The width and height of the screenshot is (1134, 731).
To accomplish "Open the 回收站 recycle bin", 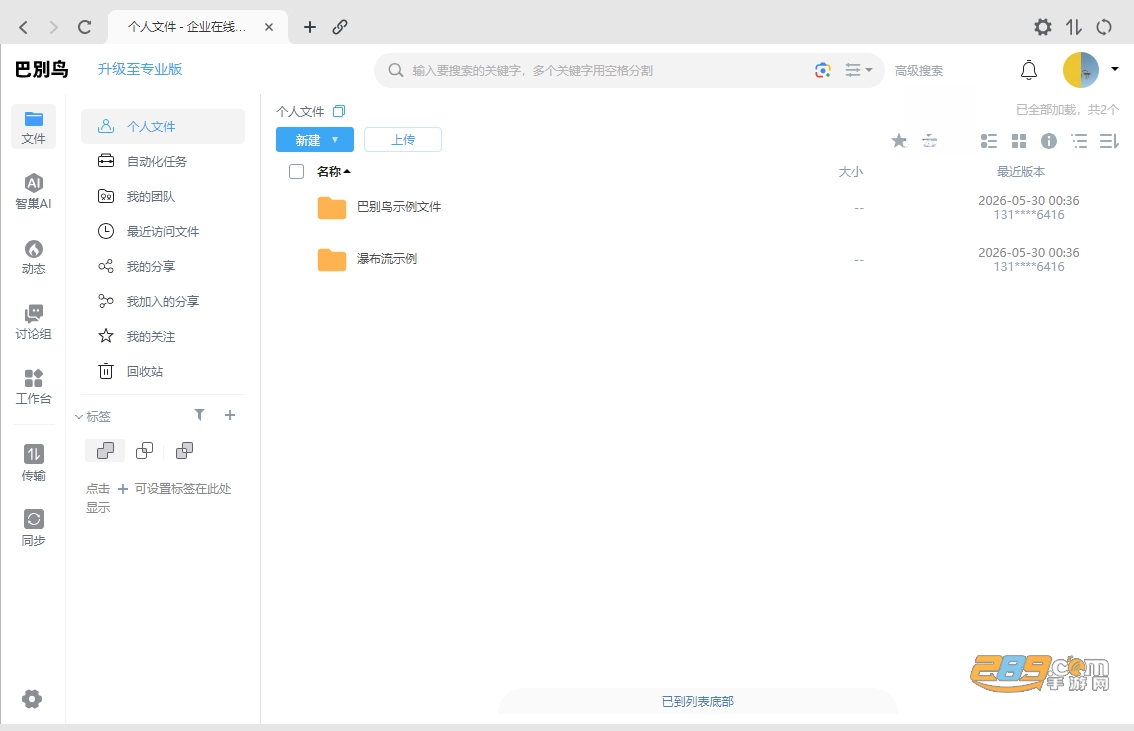I will point(163,372).
